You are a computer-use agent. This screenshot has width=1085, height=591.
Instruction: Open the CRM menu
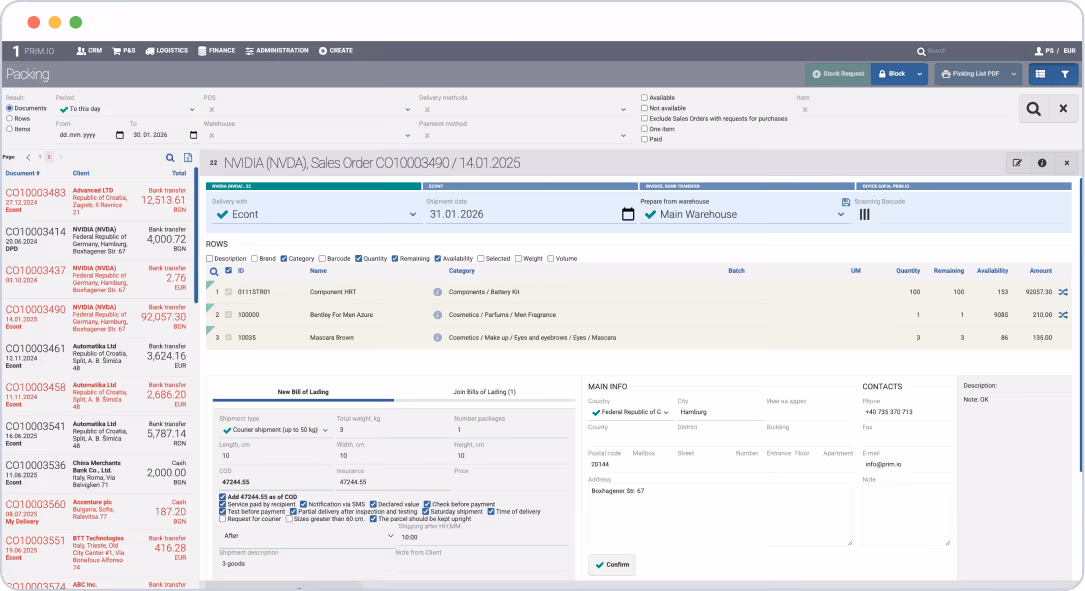point(89,51)
